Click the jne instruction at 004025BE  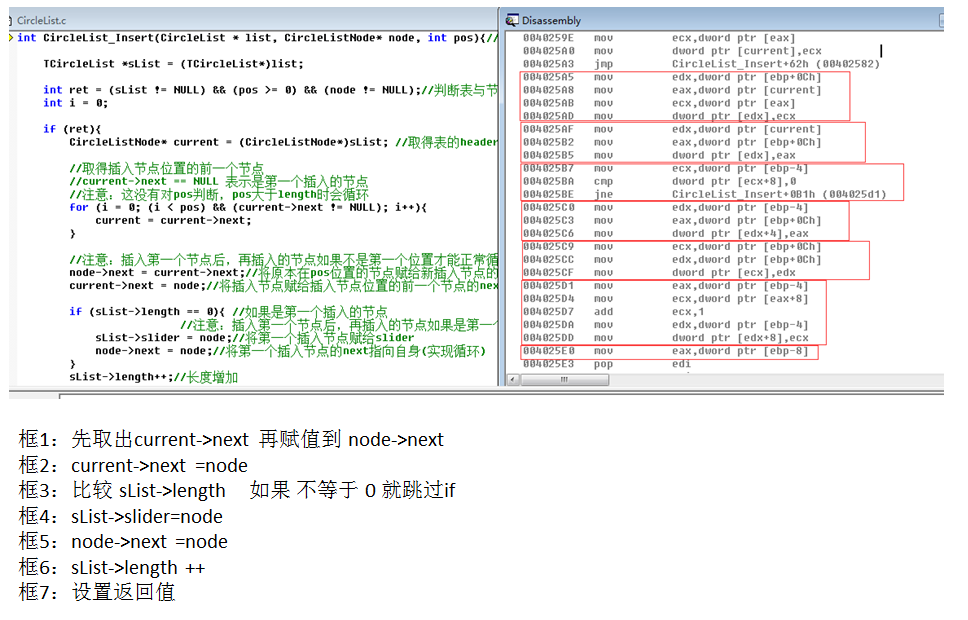603,195
